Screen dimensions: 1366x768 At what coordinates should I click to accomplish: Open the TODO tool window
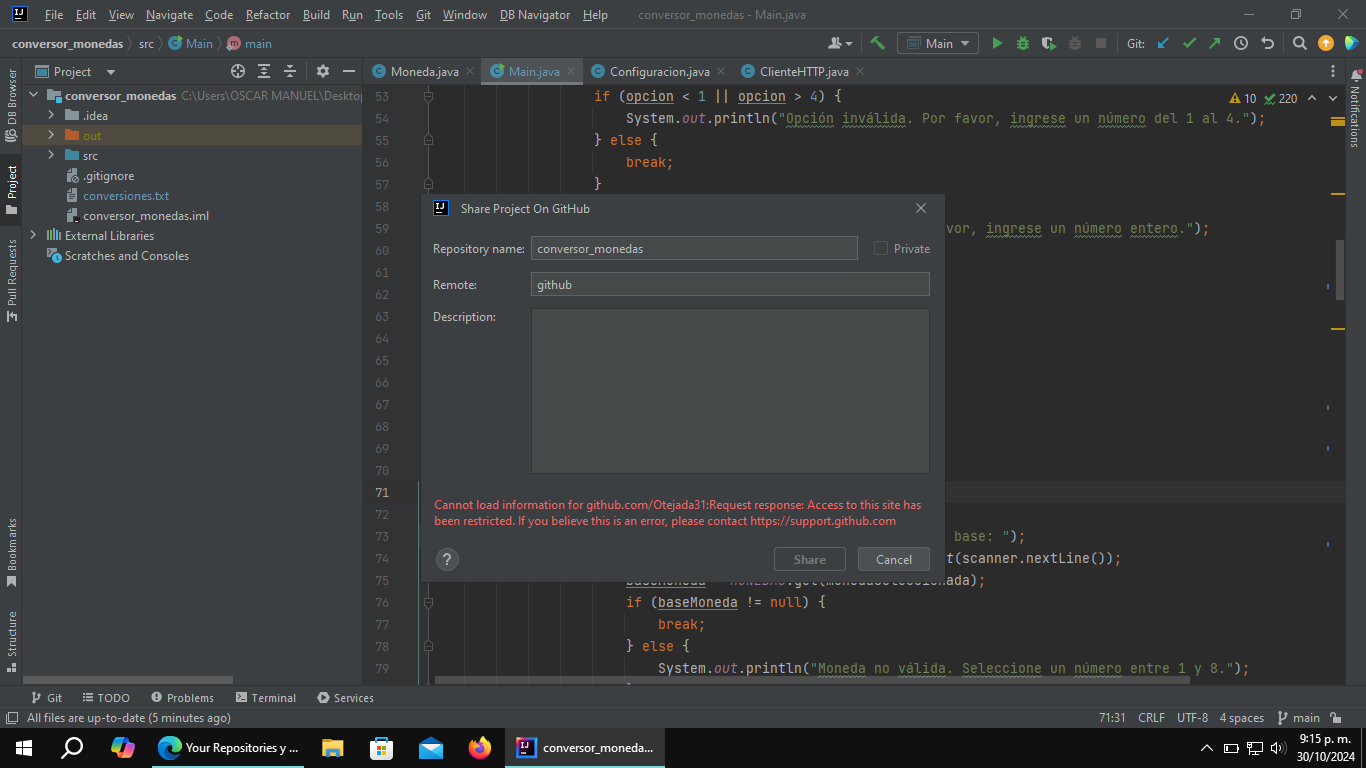click(105, 697)
